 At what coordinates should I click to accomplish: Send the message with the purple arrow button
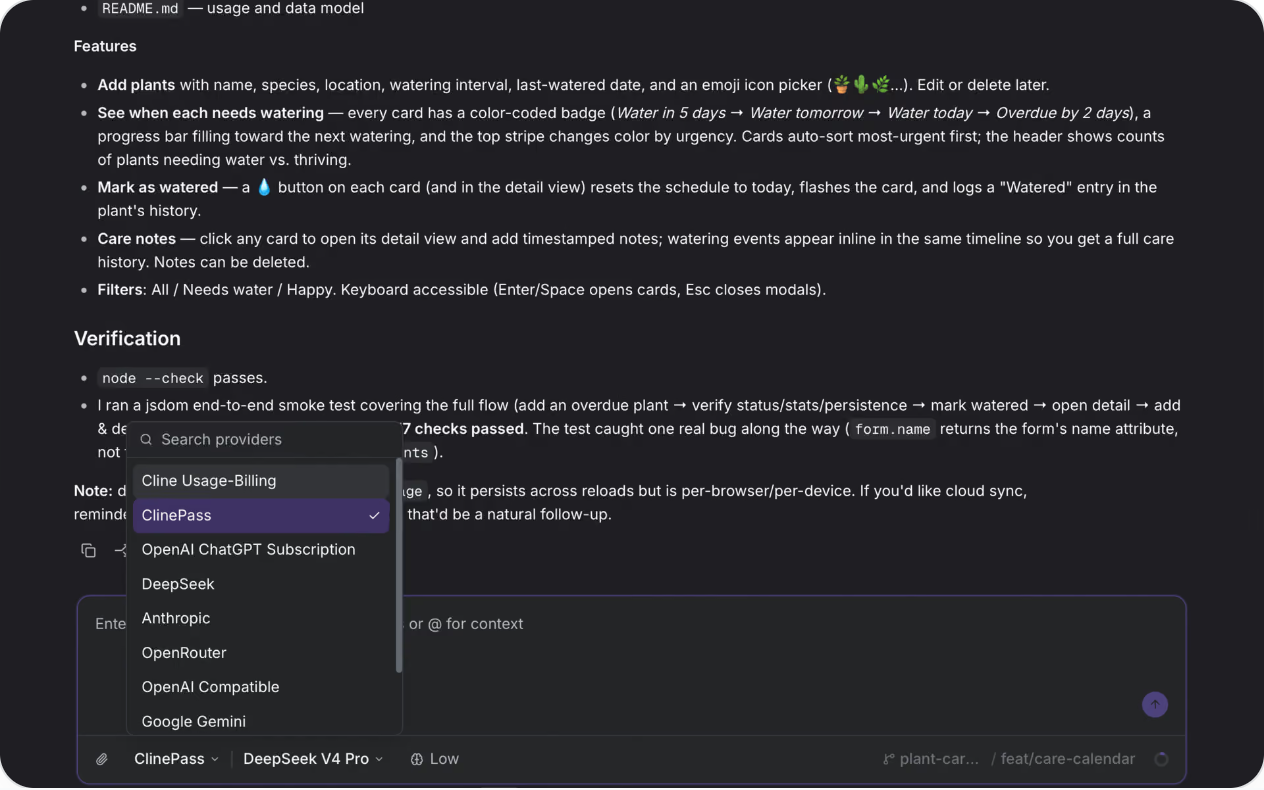click(x=1155, y=704)
